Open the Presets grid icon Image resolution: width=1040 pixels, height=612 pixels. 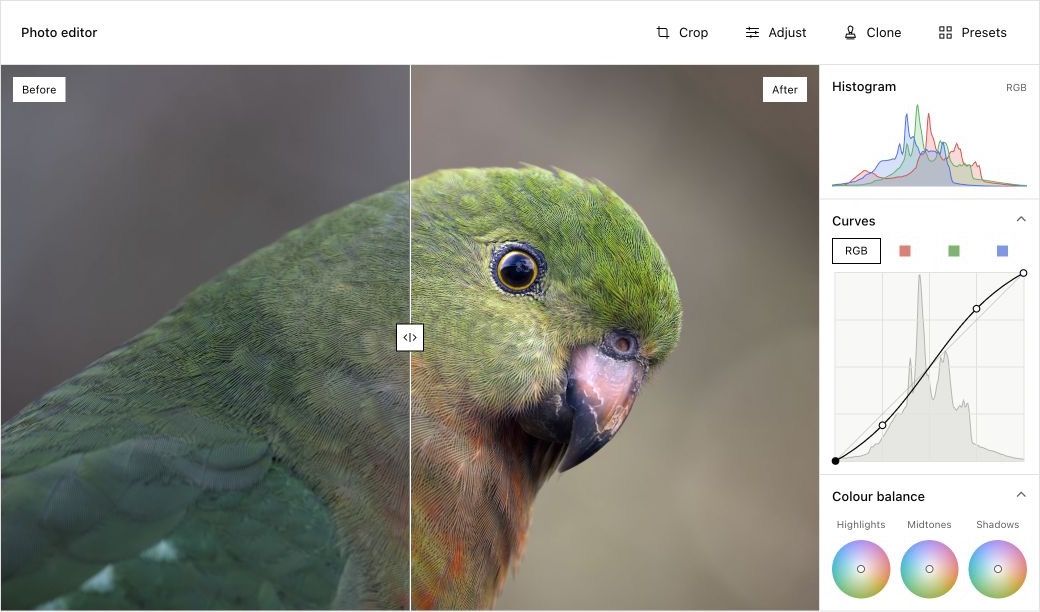[x=945, y=32]
